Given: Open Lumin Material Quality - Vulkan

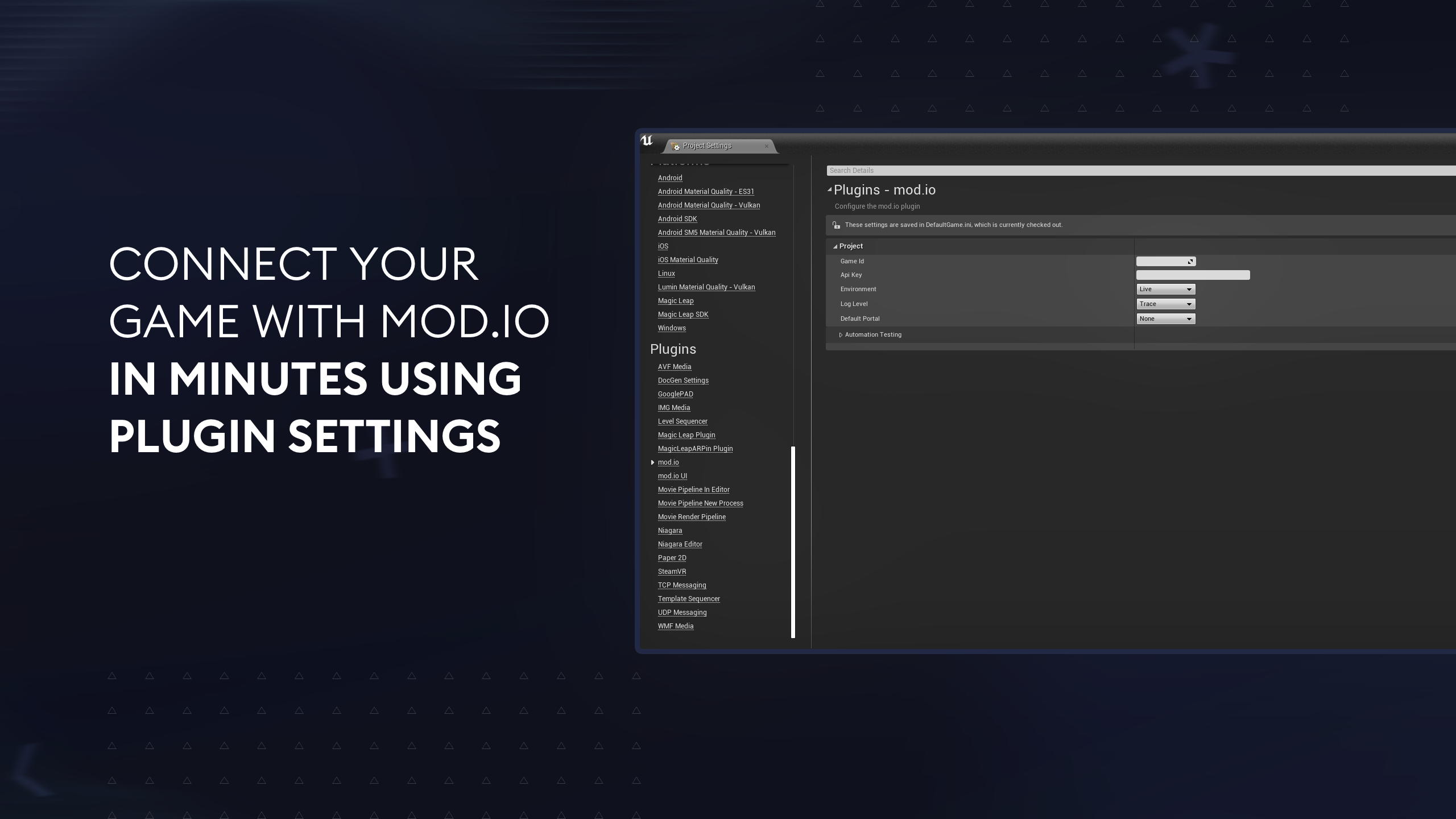Looking at the screenshot, I should [x=706, y=287].
